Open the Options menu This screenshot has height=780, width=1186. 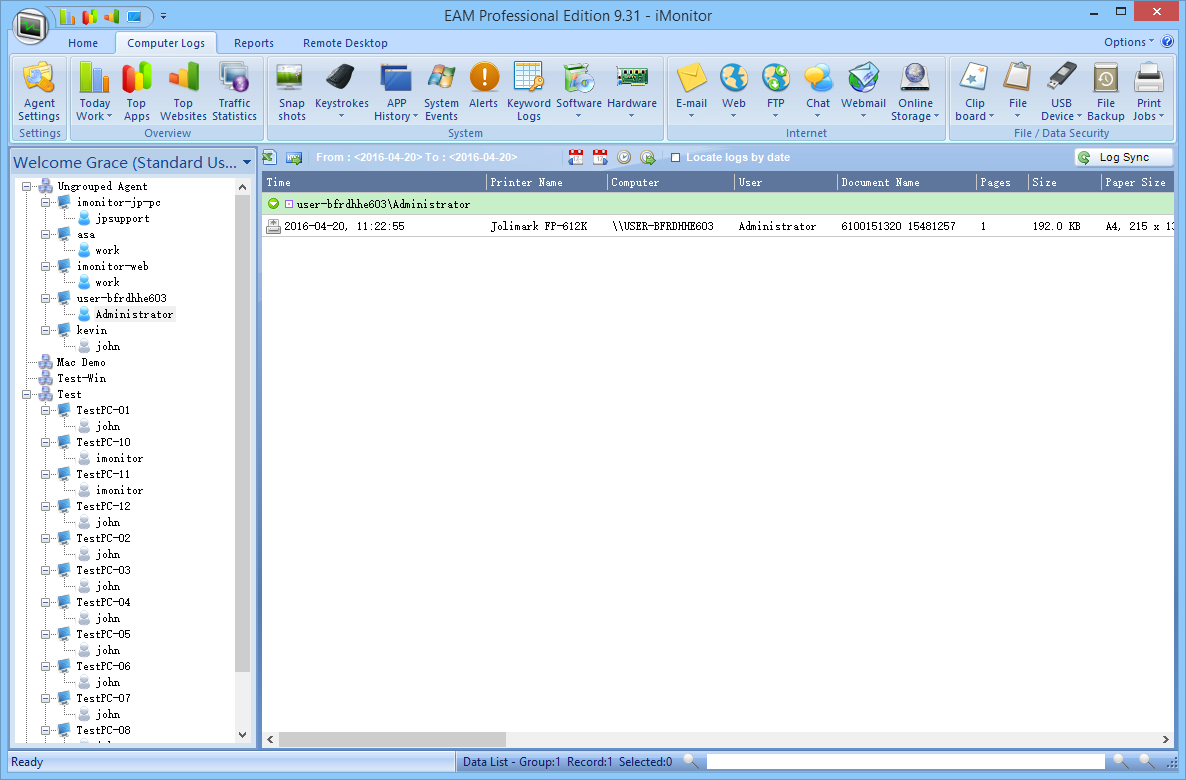pos(1128,42)
